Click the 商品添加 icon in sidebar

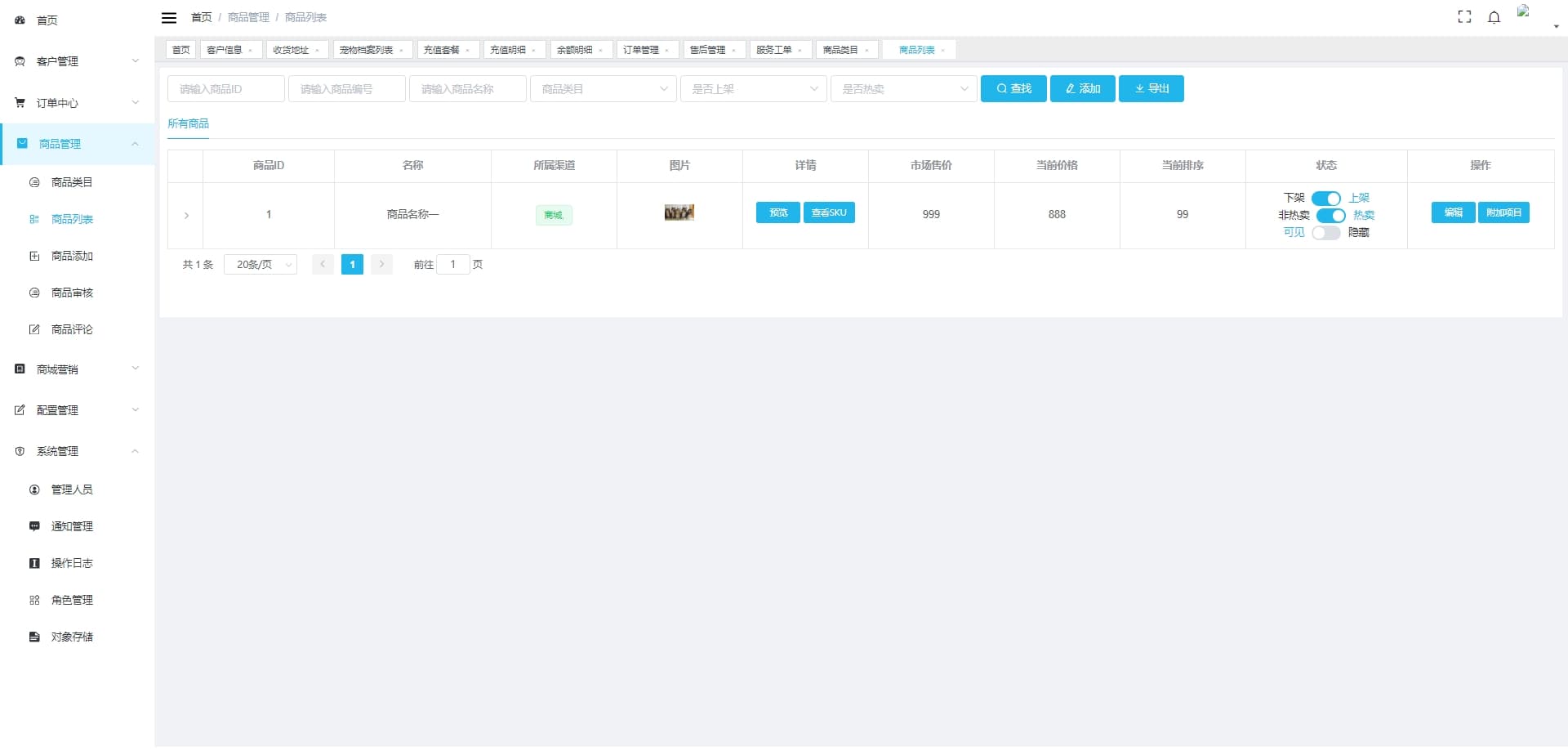coord(34,256)
